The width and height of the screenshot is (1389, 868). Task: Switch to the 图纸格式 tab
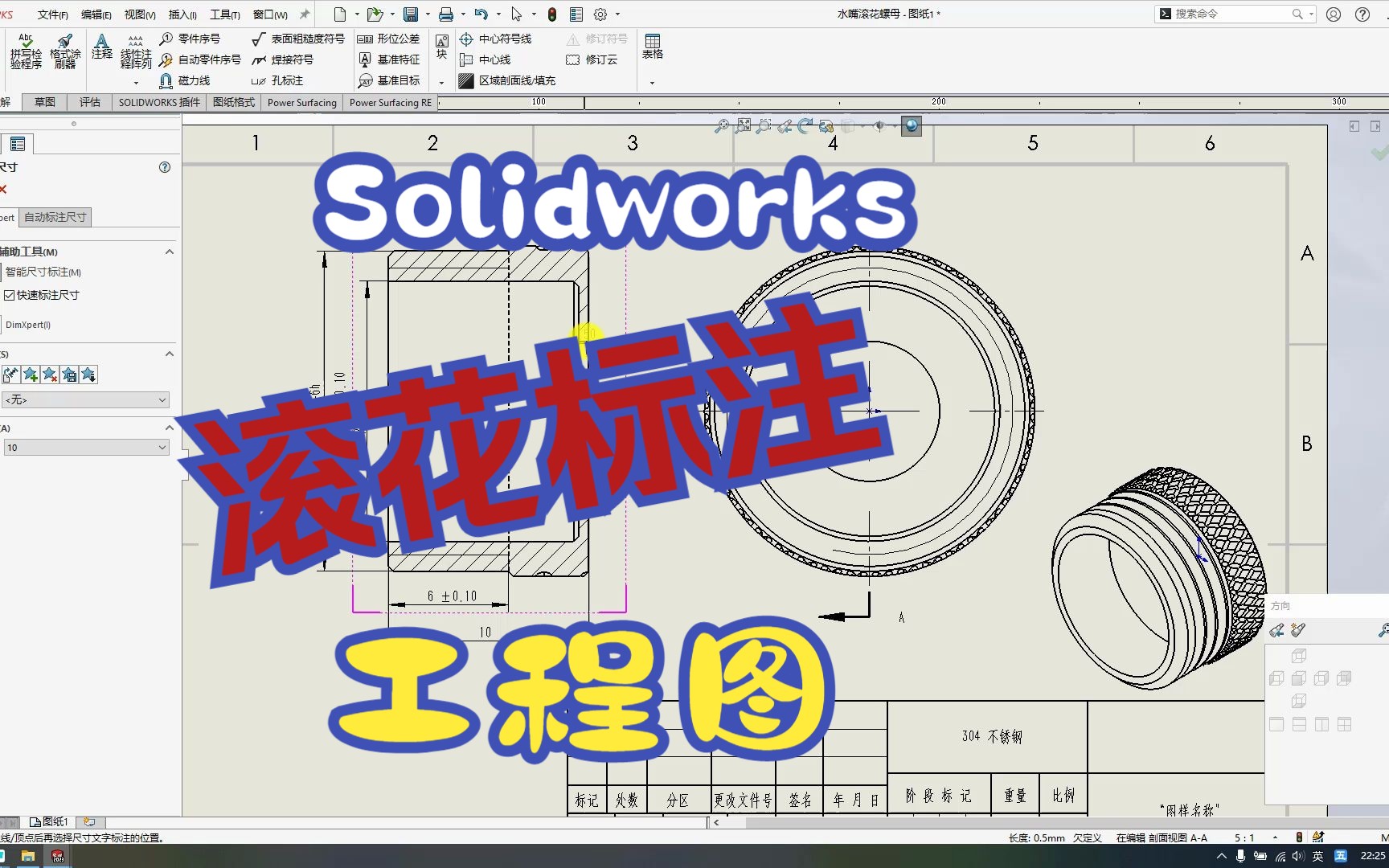[234, 102]
